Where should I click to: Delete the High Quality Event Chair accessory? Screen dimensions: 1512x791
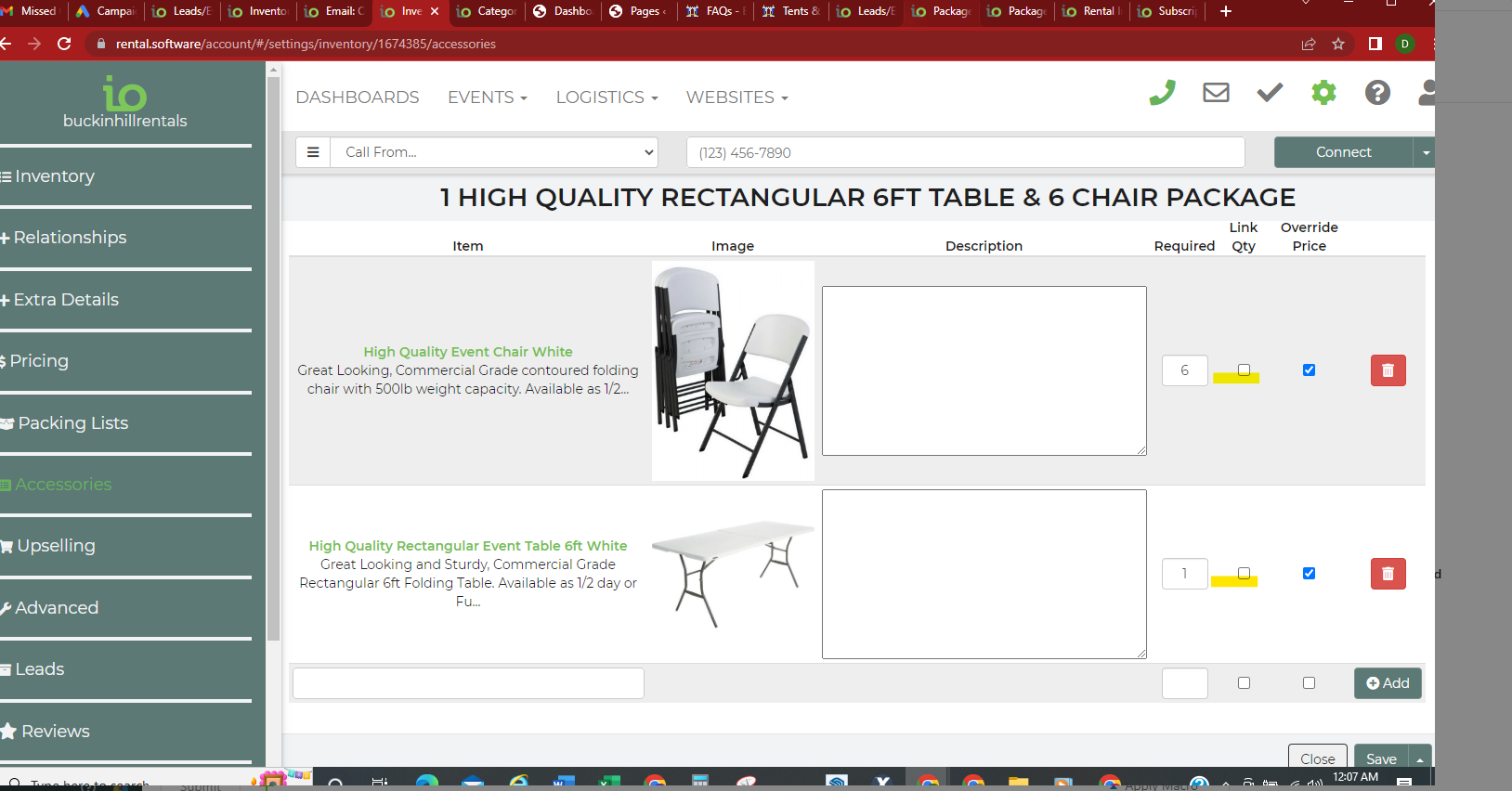point(1388,370)
